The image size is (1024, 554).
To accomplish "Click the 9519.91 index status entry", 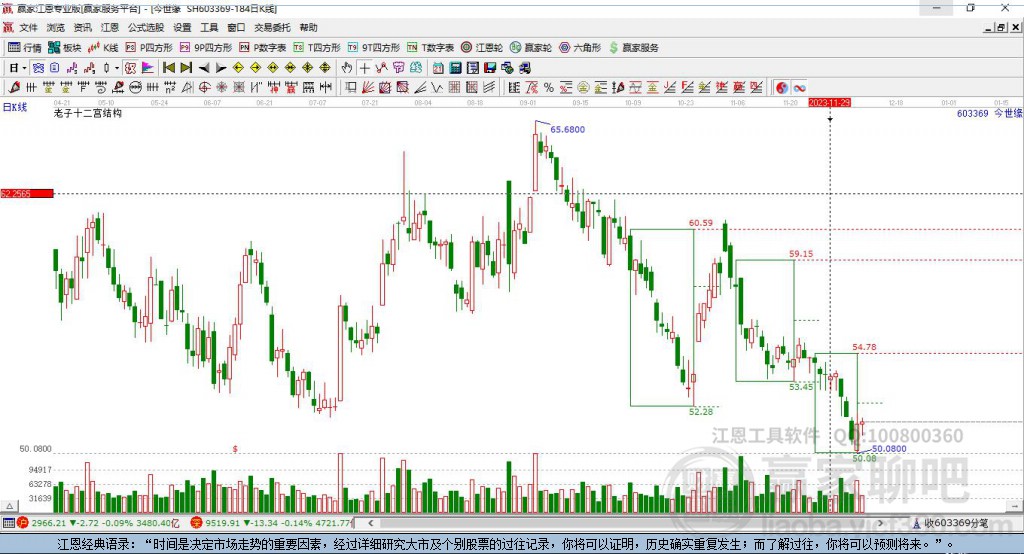I will 271,523.
